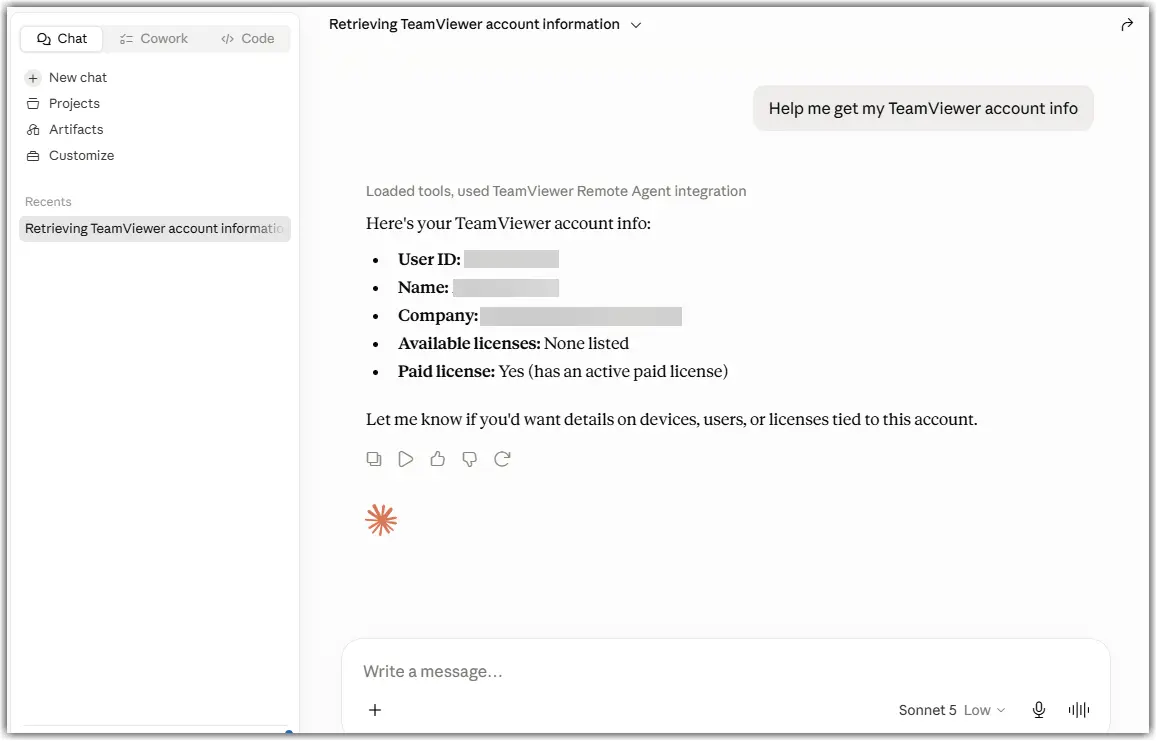The width and height of the screenshot is (1157, 741).
Task: Expand the Low effort dropdown chevron
Action: (x=1001, y=710)
